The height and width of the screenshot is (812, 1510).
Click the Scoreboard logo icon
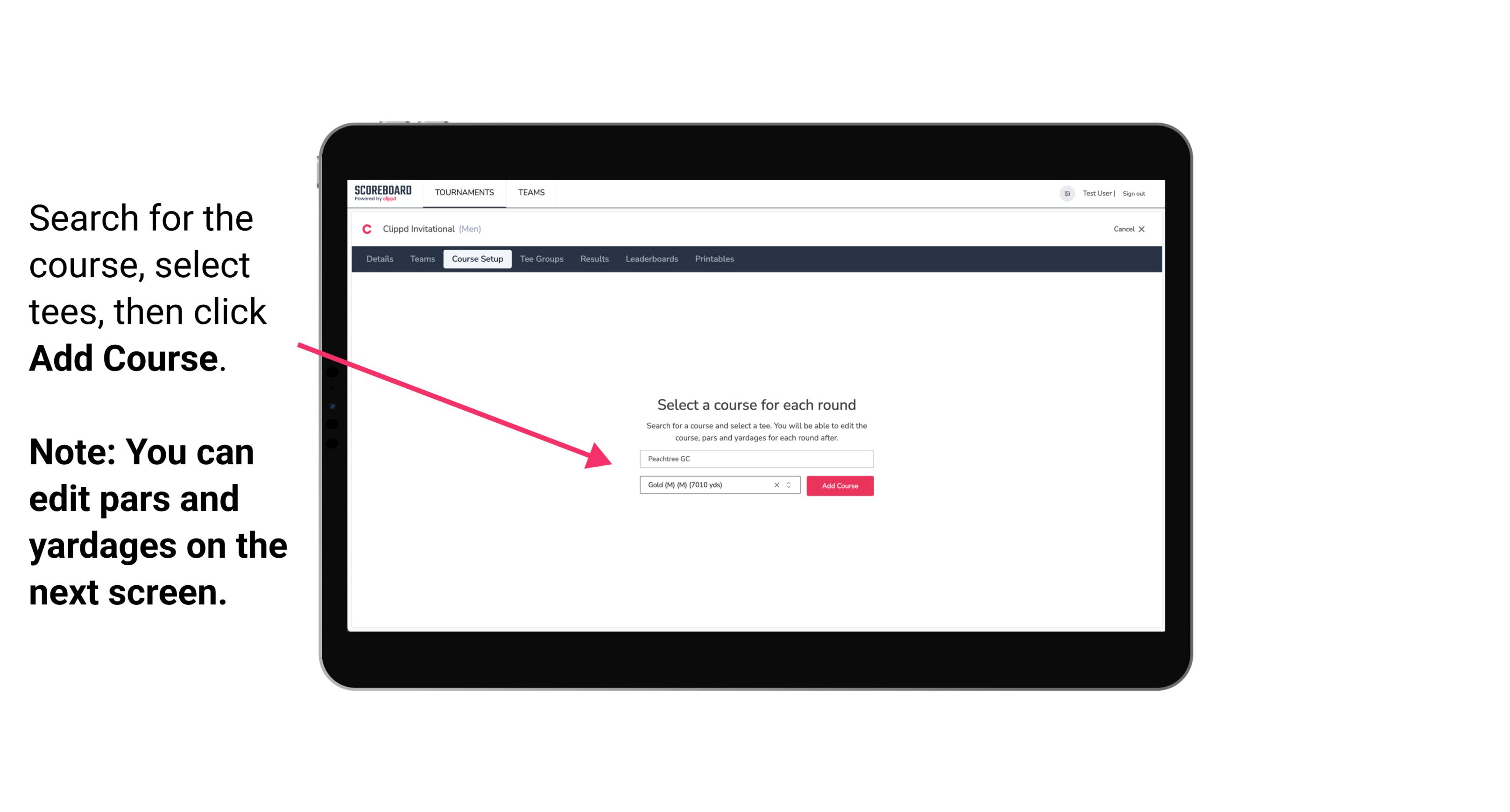[x=384, y=193]
